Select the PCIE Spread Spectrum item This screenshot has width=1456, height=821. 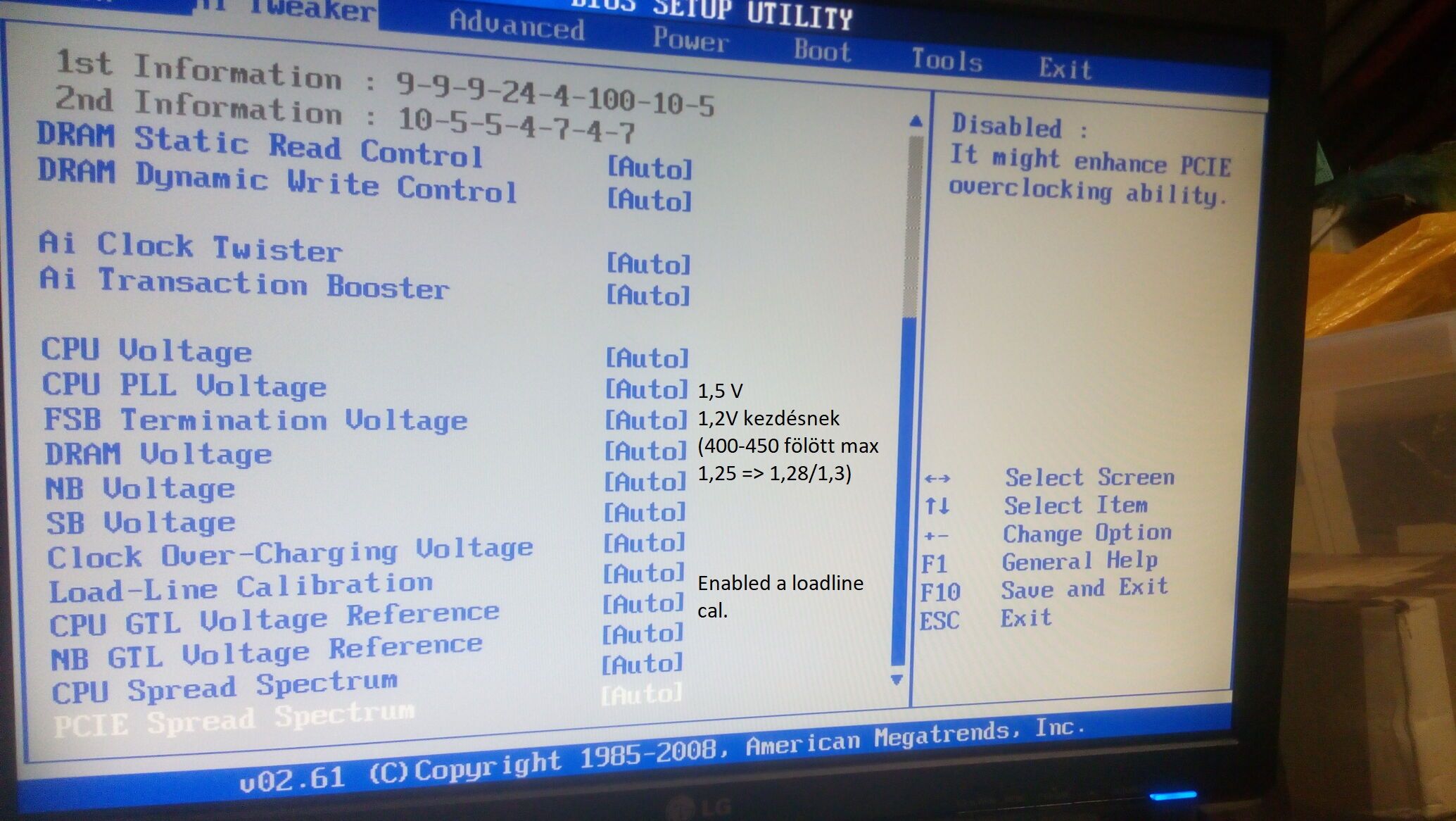[x=234, y=720]
